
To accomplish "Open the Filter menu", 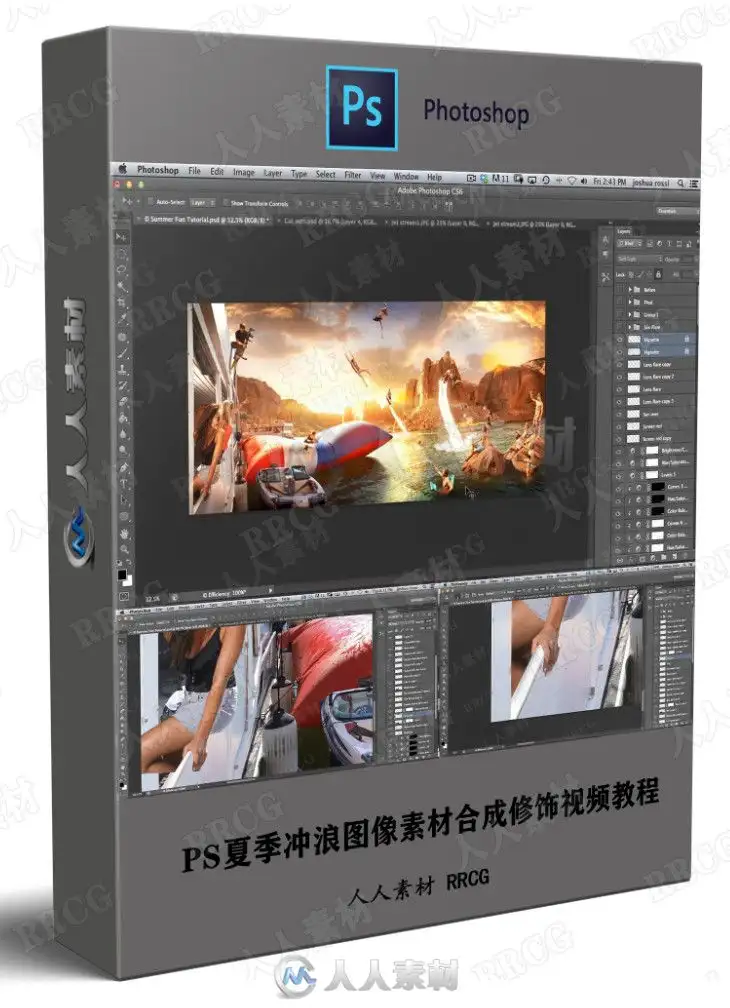I will (x=352, y=174).
